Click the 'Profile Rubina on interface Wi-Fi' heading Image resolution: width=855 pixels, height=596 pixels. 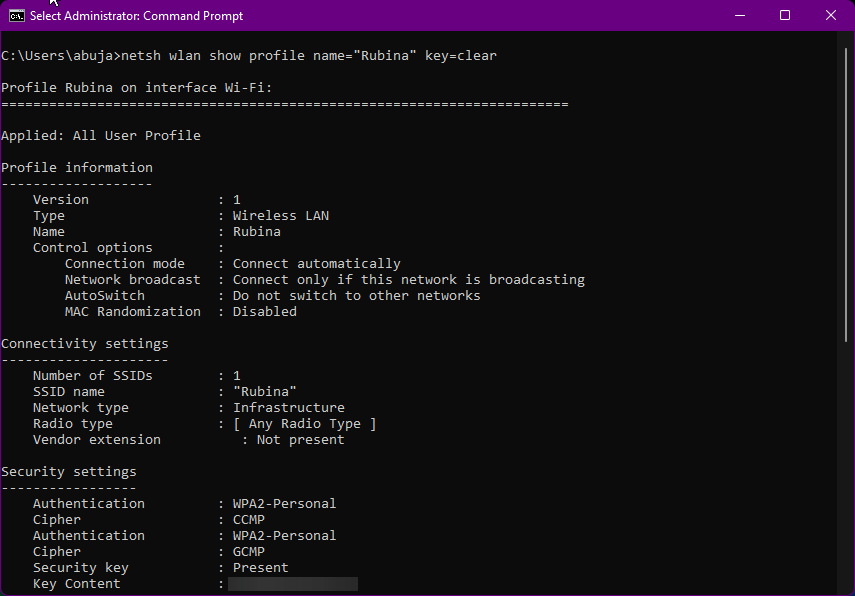click(x=137, y=88)
